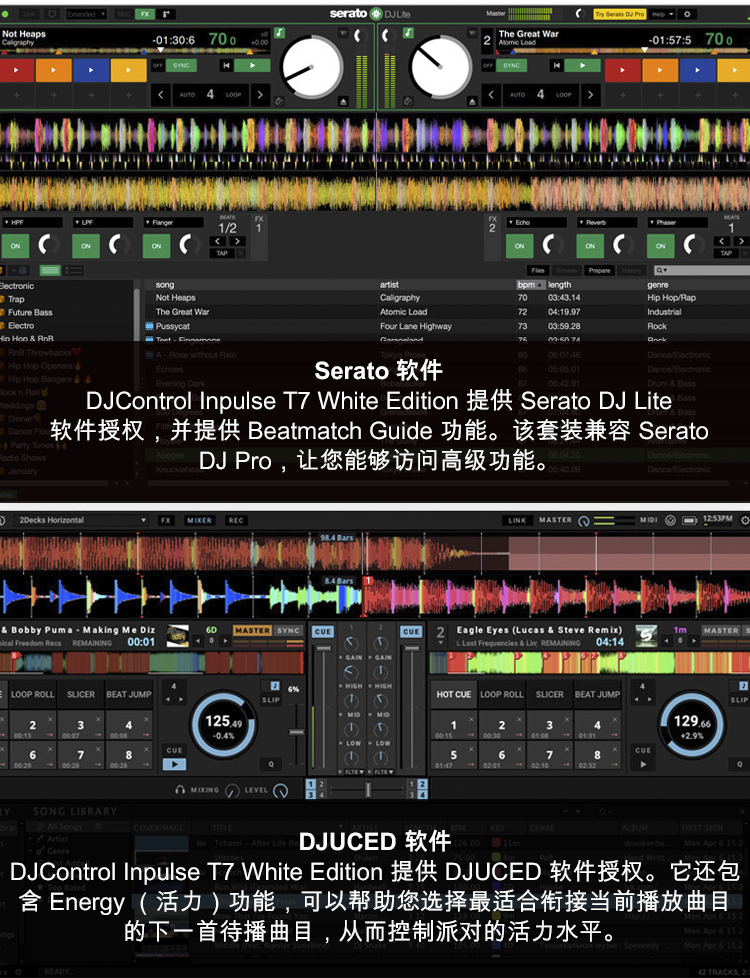Click the DJUCED crossfader
Image resolution: width=750 pixels, height=978 pixels.
click(x=366, y=790)
